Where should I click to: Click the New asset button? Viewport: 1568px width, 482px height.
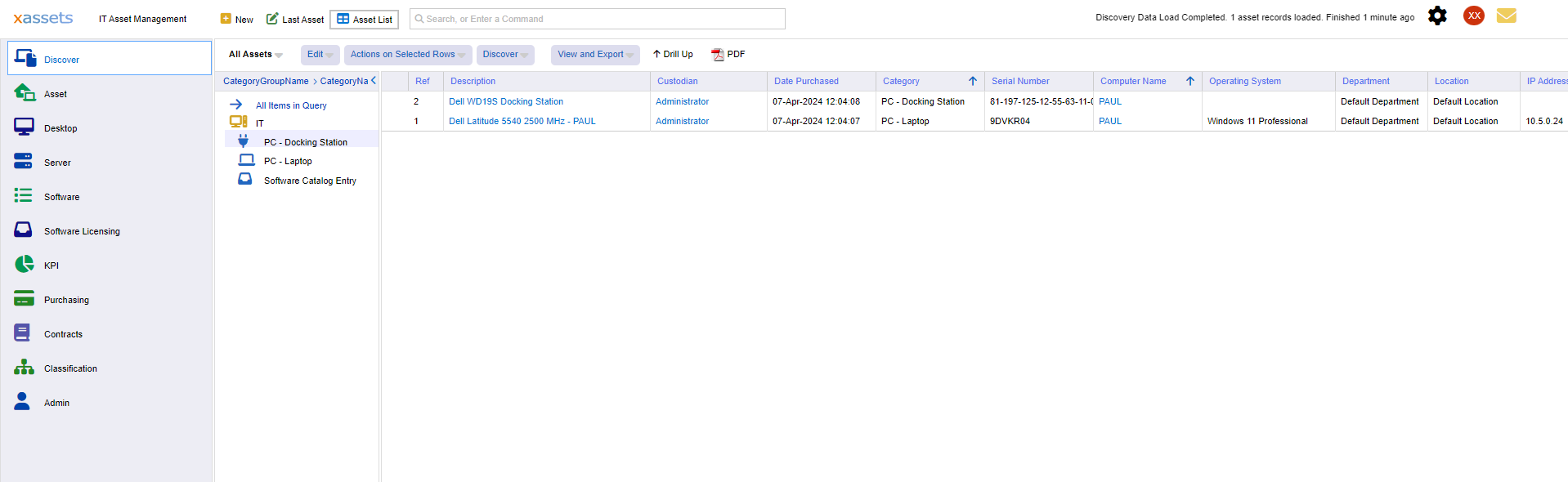[237, 19]
